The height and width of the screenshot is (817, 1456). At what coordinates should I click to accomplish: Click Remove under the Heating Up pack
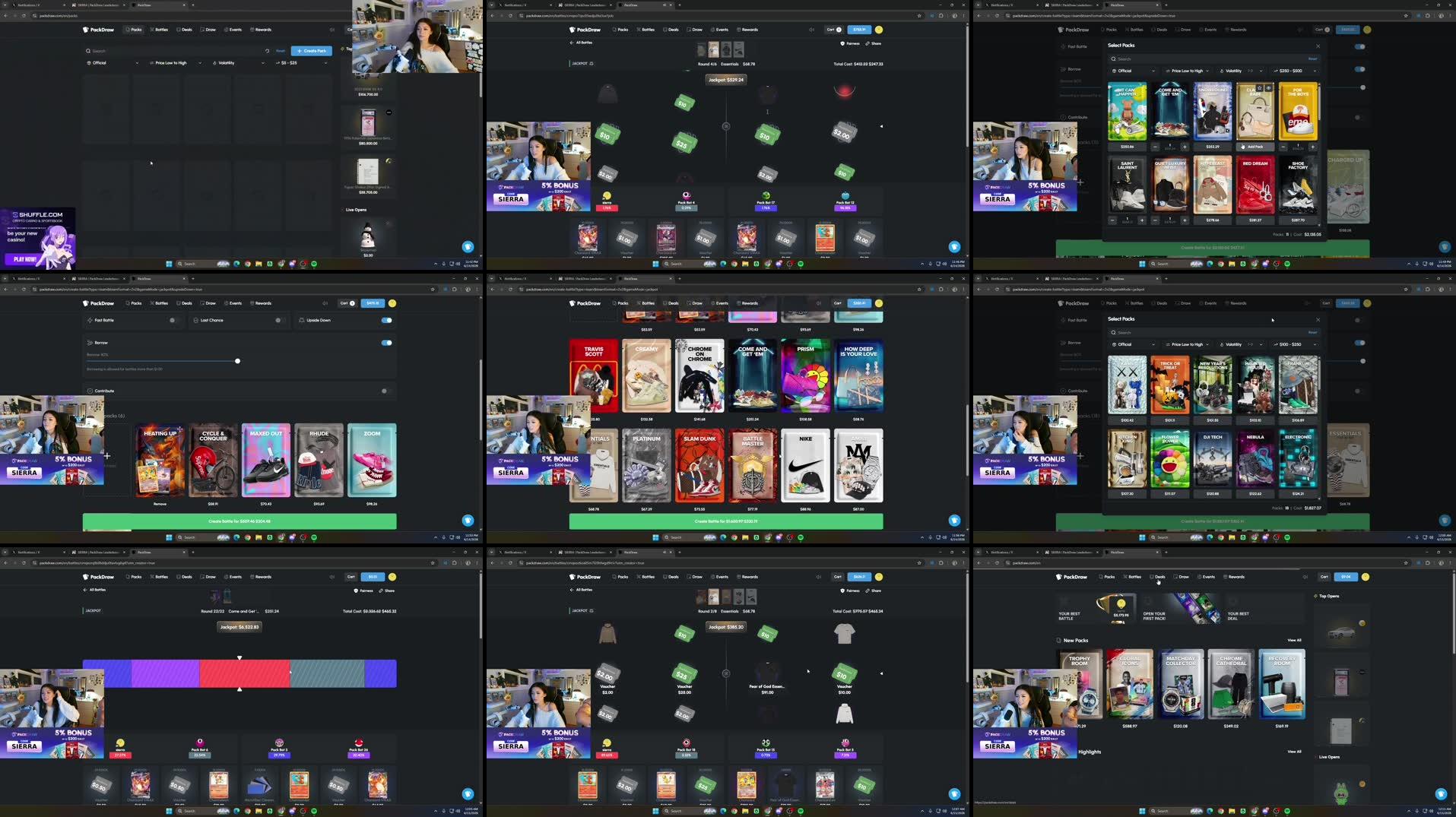pos(160,504)
